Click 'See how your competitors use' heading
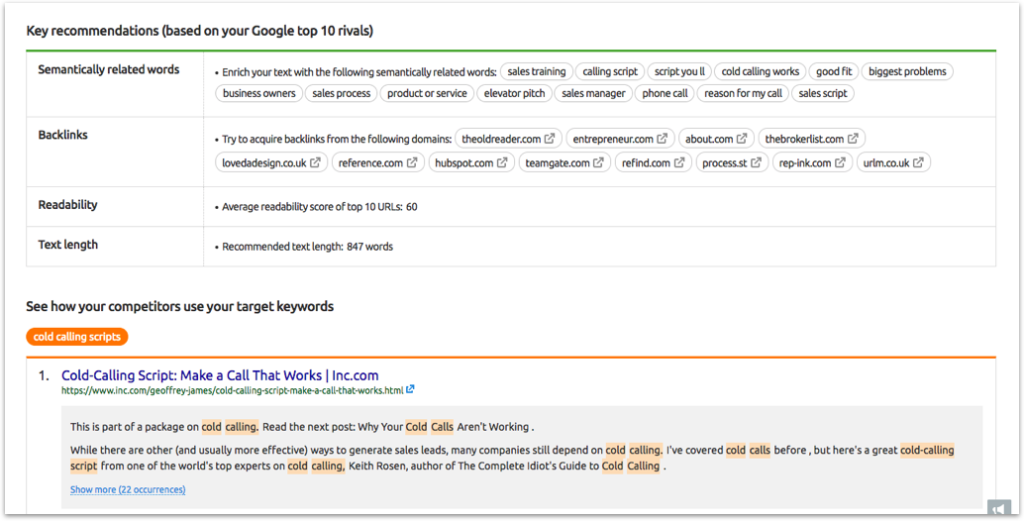The image size is (1024, 521). tap(180, 306)
